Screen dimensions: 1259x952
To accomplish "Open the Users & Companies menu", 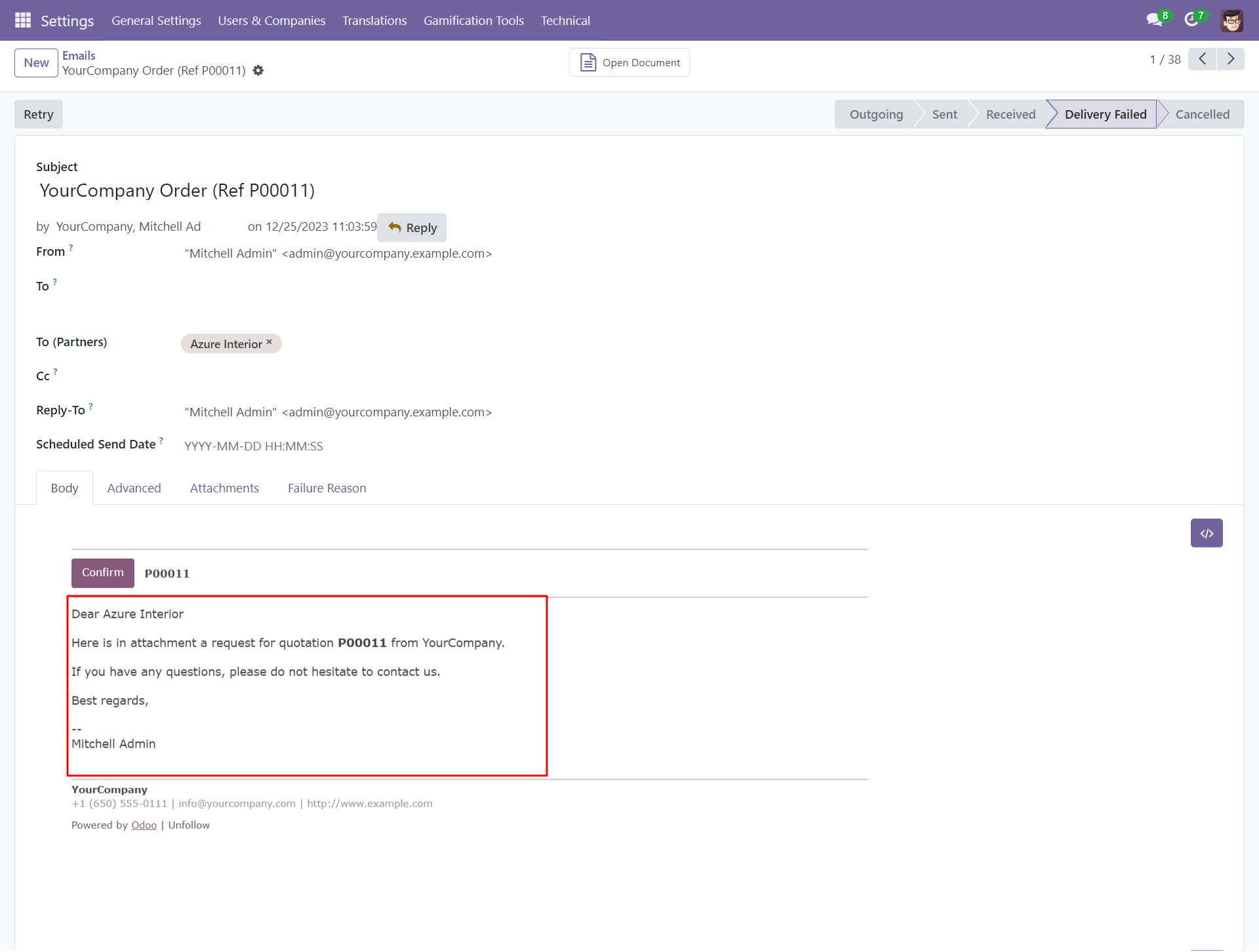I will pos(271,20).
